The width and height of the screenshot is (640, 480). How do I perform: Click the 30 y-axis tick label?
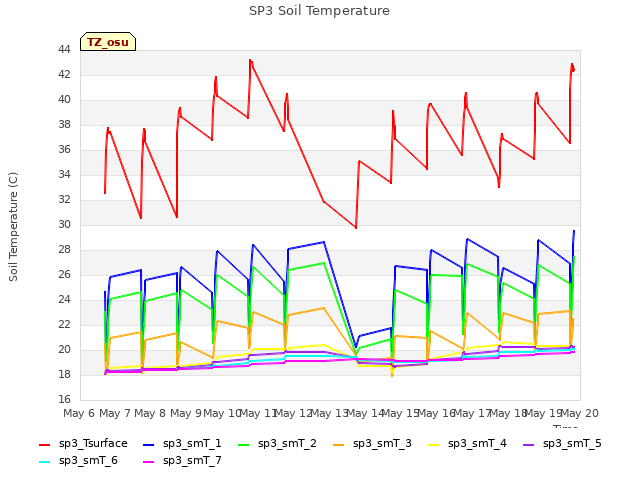click(64, 224)
